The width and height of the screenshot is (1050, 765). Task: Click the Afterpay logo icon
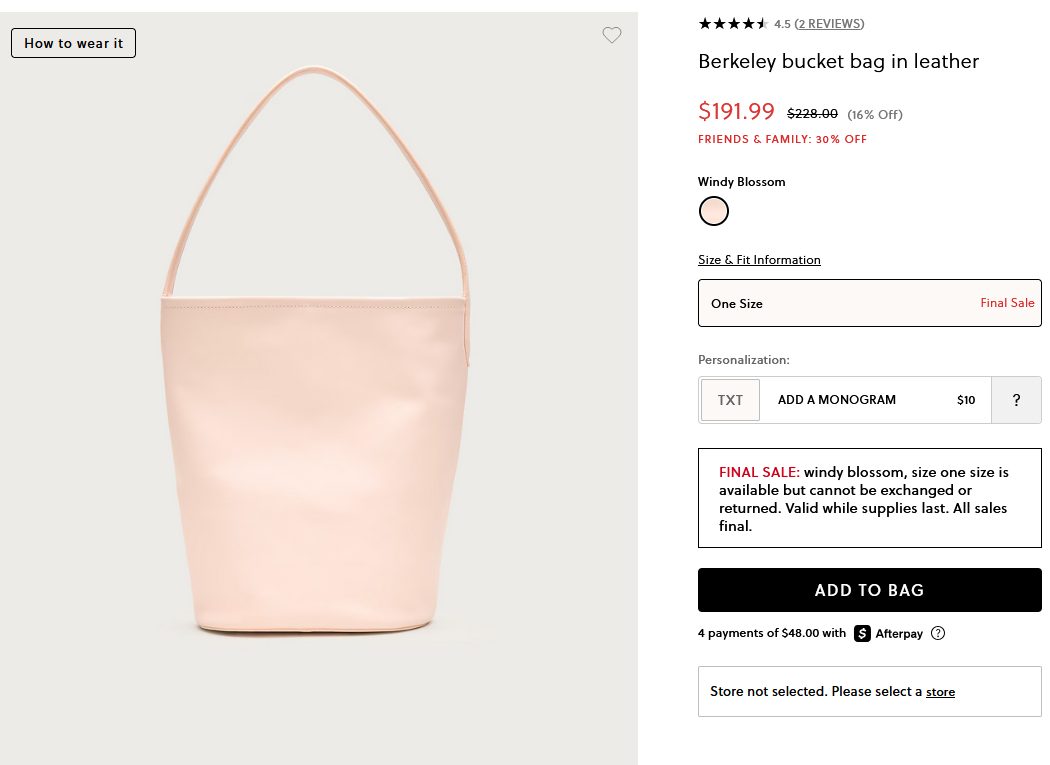pyautogui.click(x=862, y=633)
